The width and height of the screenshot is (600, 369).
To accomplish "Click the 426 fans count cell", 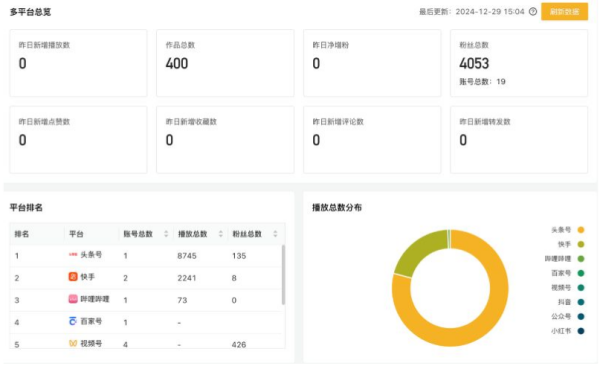I will click(239, 345).
